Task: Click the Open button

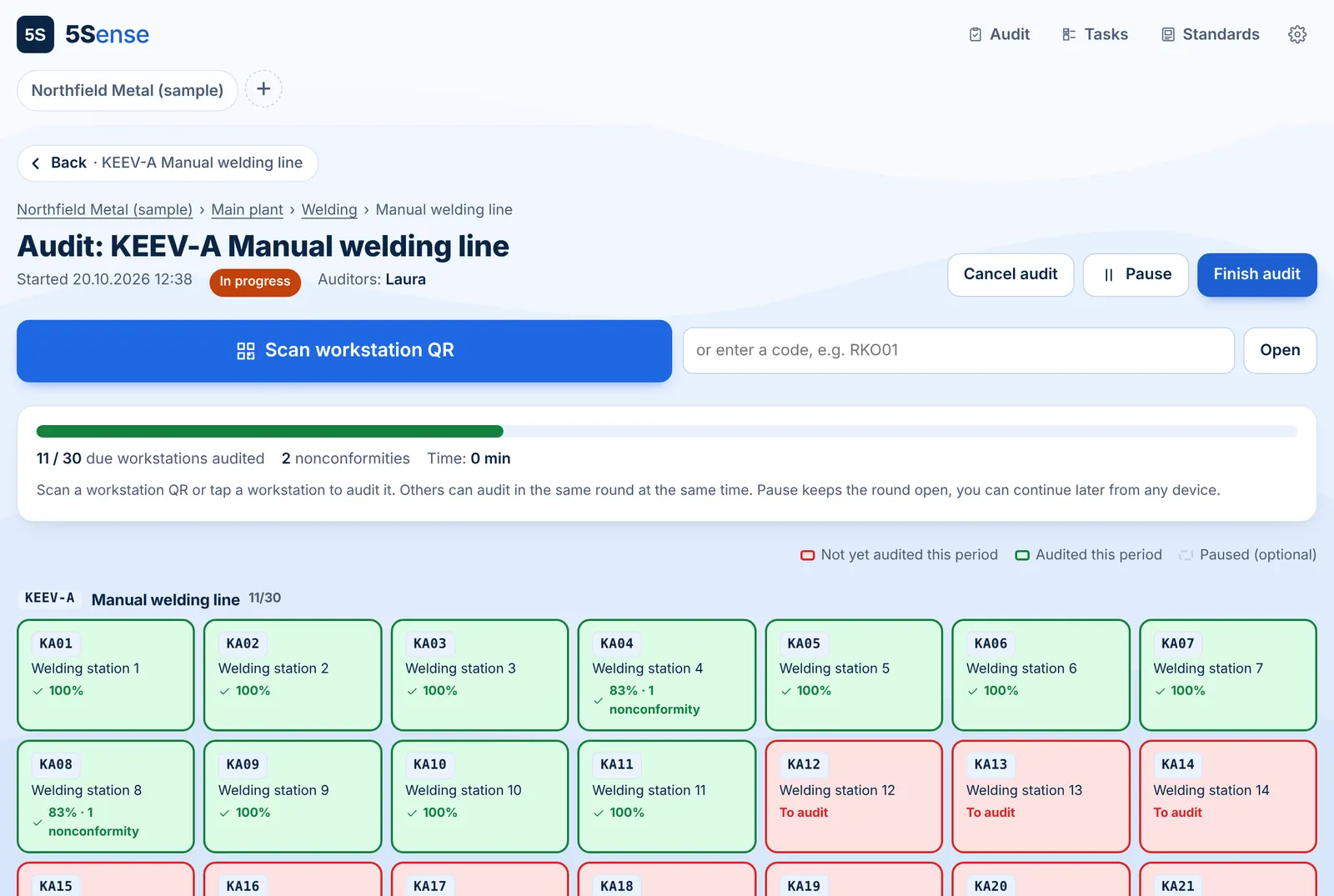Action: pos(1280,350)
